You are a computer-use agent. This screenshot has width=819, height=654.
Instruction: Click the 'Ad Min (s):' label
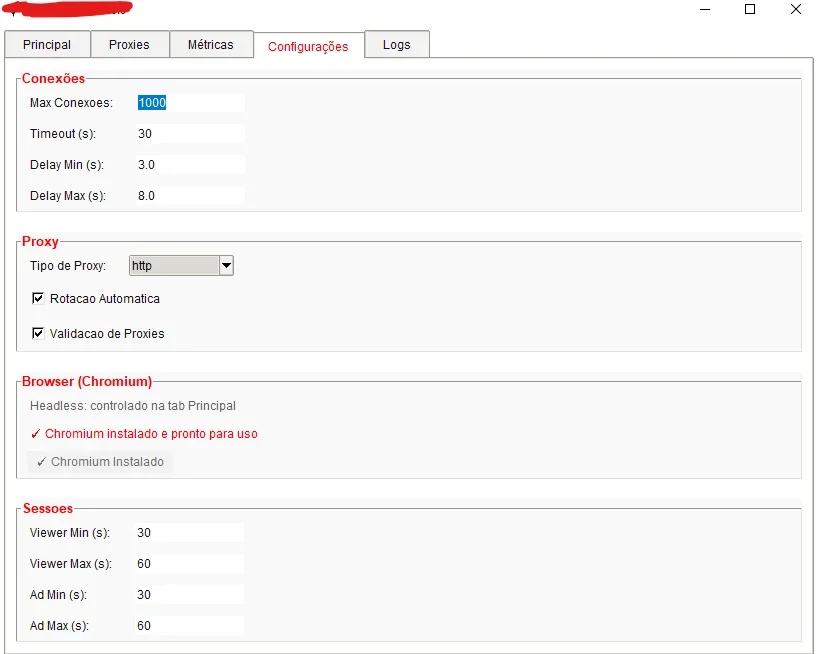coord(58,594)
